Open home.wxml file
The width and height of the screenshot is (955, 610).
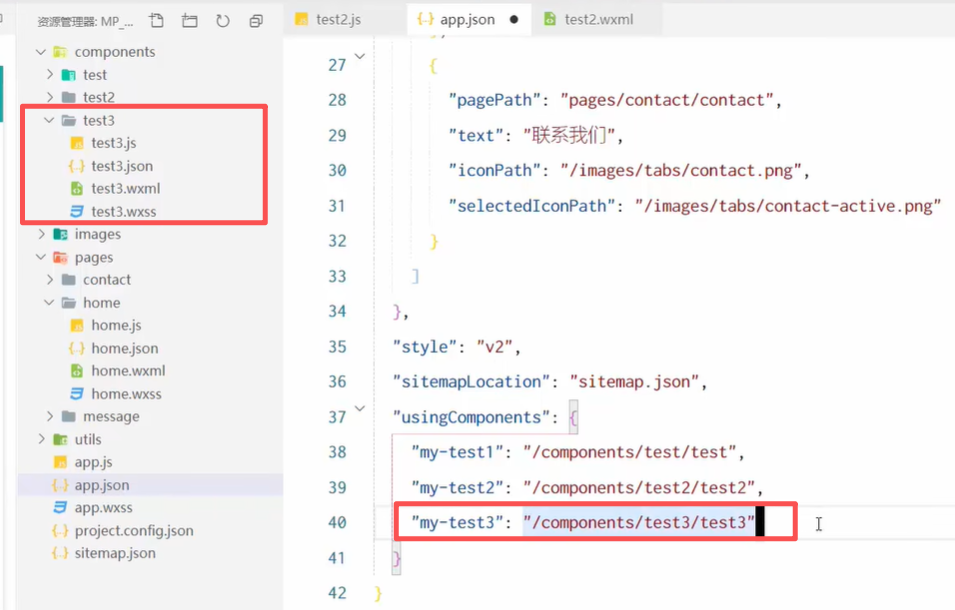tap(129, 371)
